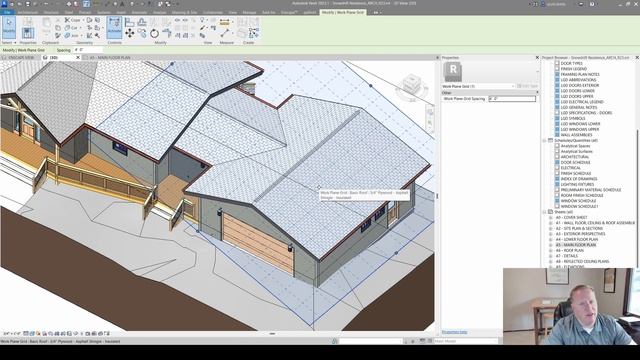Click the Measure Between Two References icon

(x=224, y=33)
